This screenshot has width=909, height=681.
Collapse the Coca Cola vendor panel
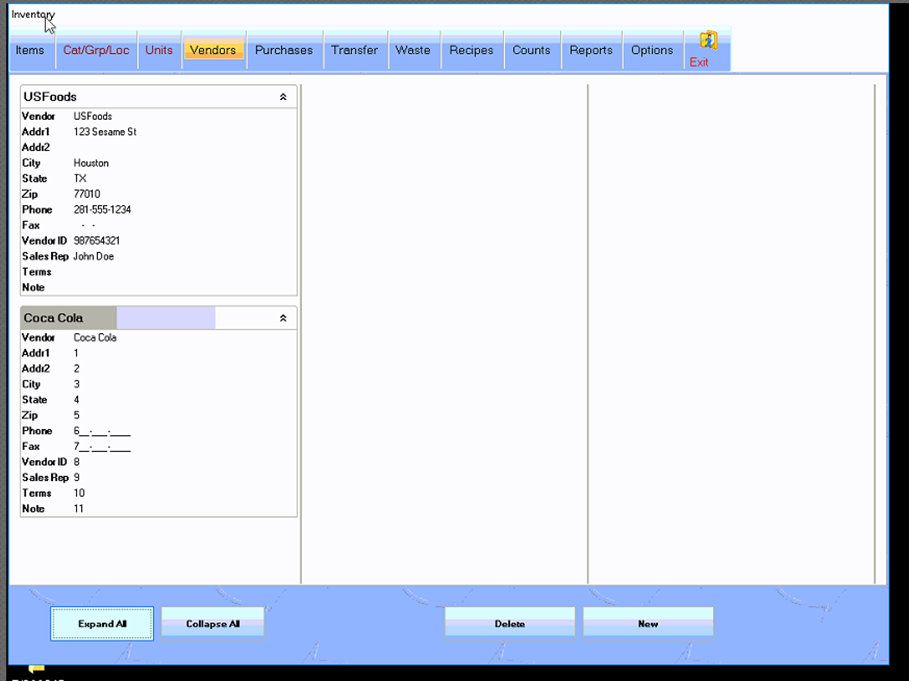[283, 318]
